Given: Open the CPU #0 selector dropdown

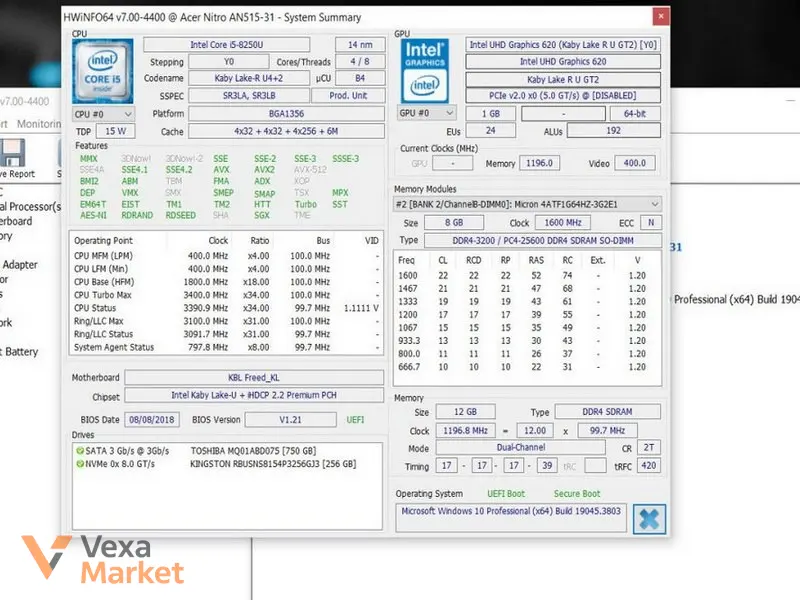Looking at the screenshot, I should click(104, 114).
